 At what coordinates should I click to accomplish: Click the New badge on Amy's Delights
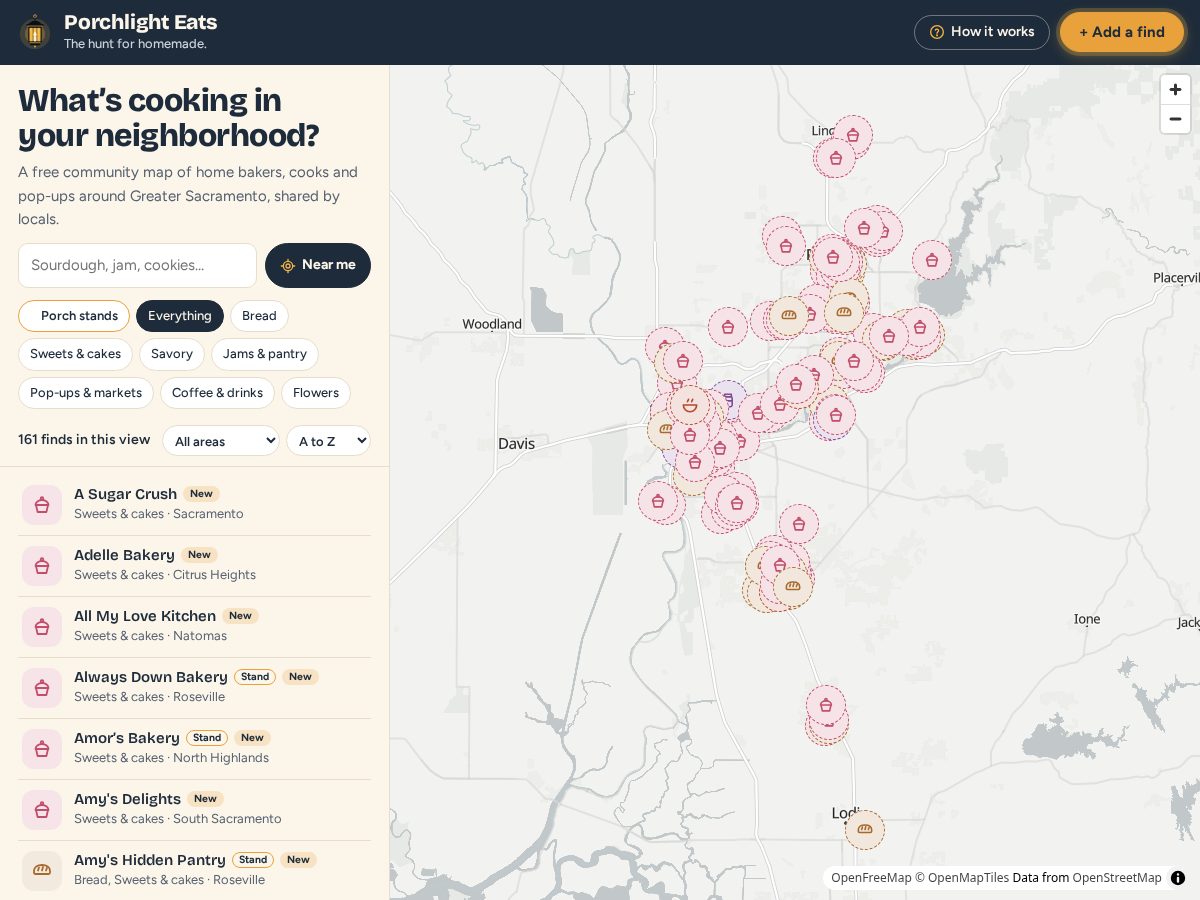(x=205, y=799)
